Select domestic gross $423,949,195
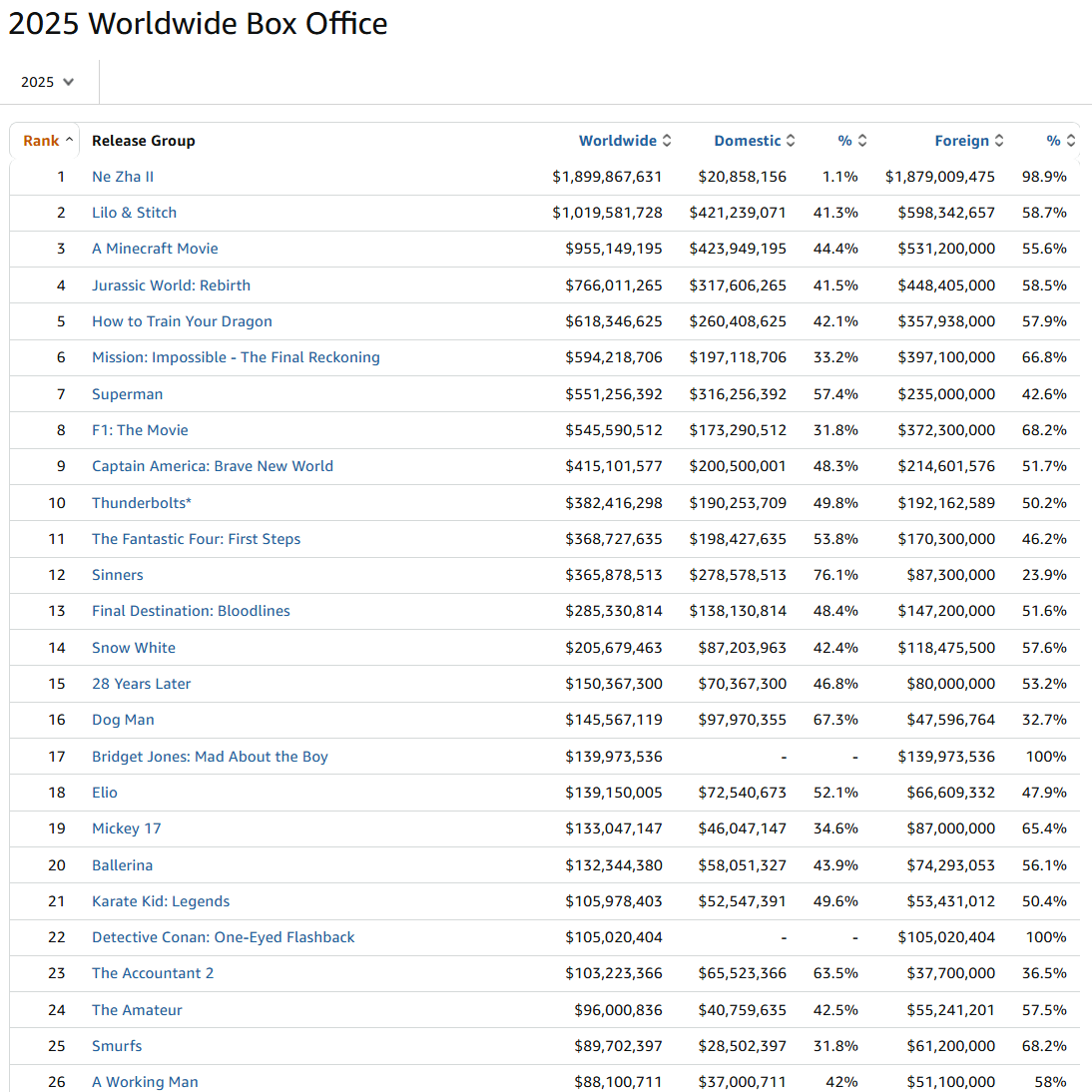1092x1092 pixels. tap(738, 249)
